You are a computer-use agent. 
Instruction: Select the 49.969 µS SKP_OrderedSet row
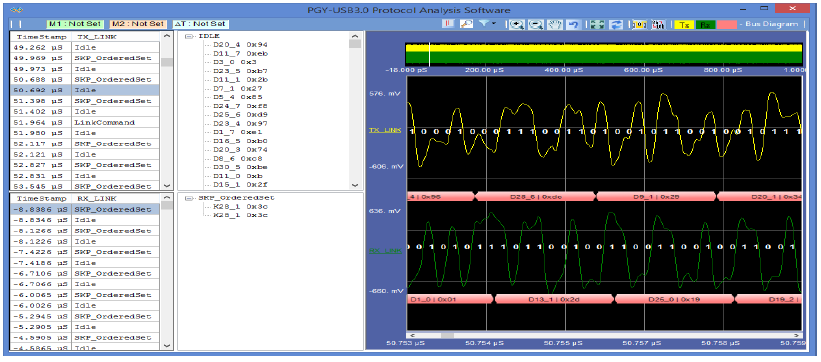click(x=84, y=58)
